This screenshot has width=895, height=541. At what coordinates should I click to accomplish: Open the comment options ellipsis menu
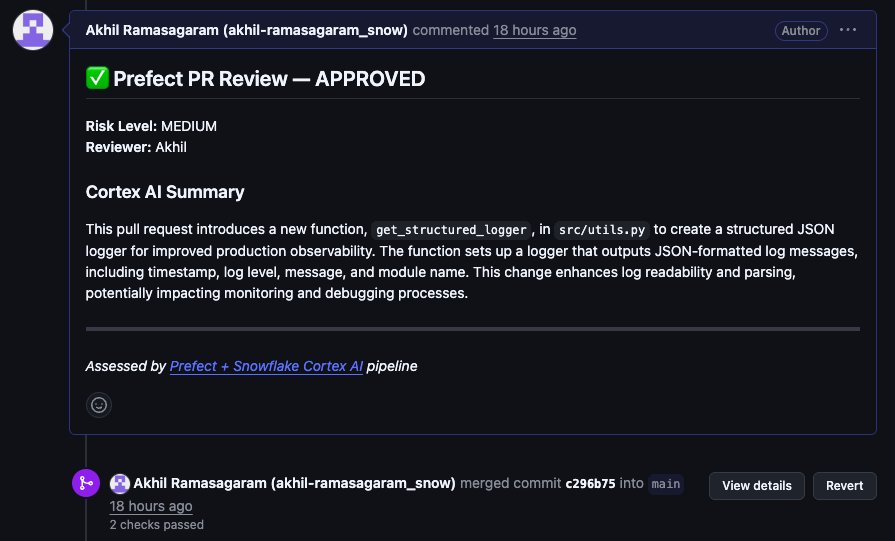click(x=848, y=30)
